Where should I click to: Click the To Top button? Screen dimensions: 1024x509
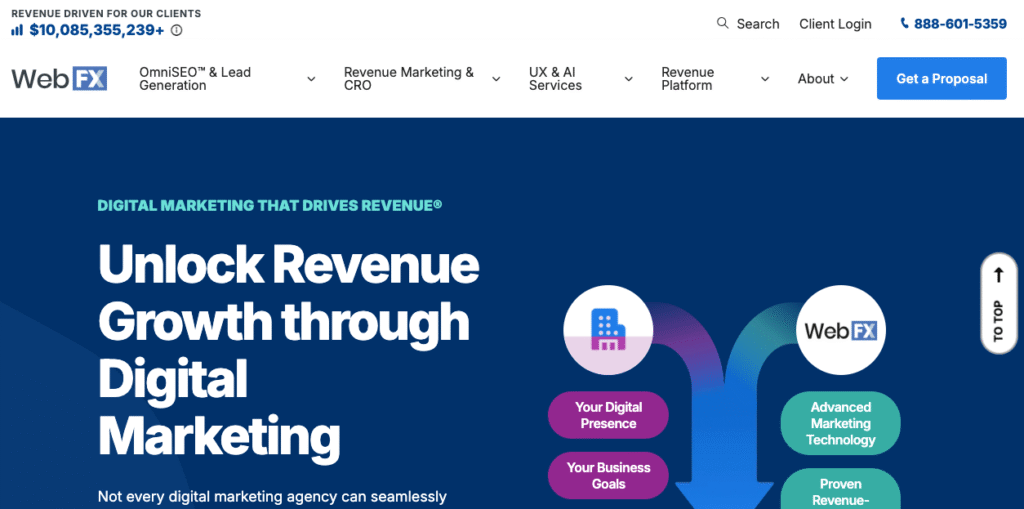click(x=999, y=304)
